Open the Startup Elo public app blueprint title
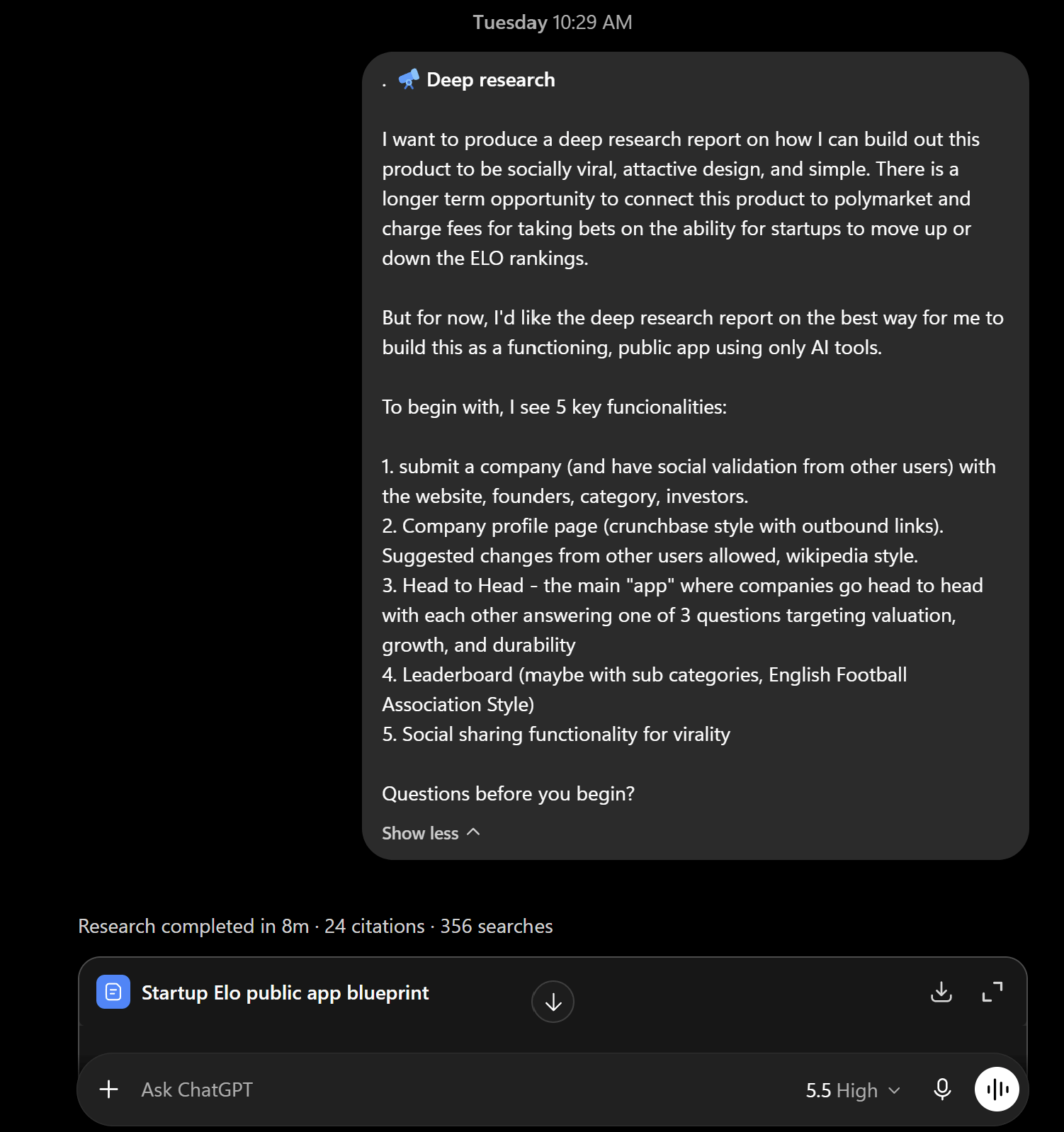 [x=285, y=992]
